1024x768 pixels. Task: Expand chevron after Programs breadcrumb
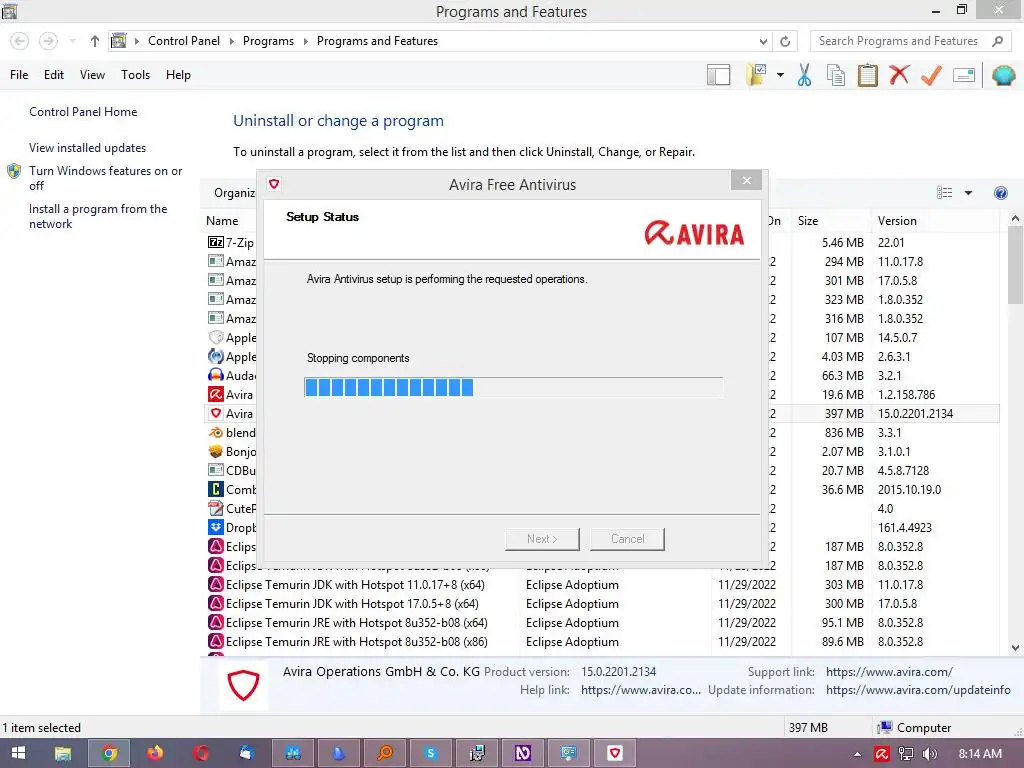click(x=305, y=41)
